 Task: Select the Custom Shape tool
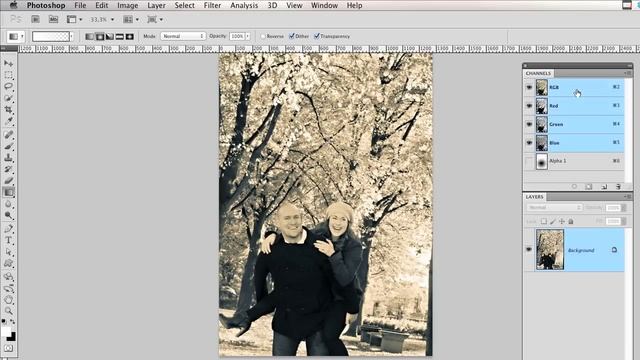point(9,263)
